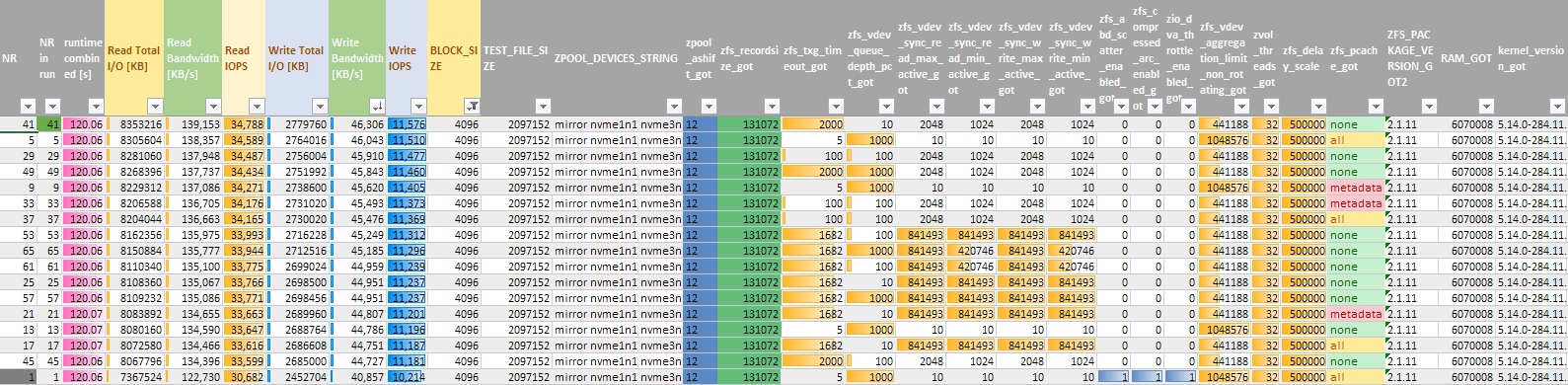
Task: Open the 'runtime combined [s]' filter dropdown
Action: point(96,106)
